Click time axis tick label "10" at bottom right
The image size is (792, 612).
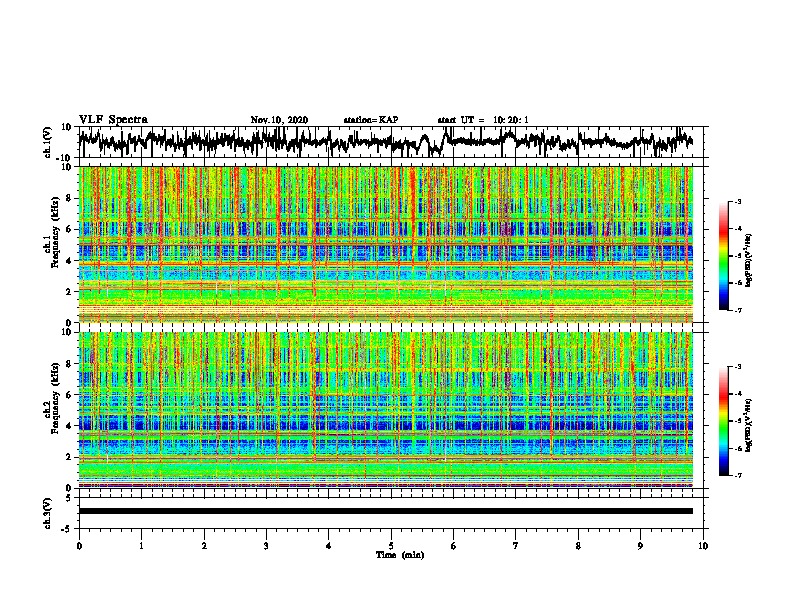point(703,546)
